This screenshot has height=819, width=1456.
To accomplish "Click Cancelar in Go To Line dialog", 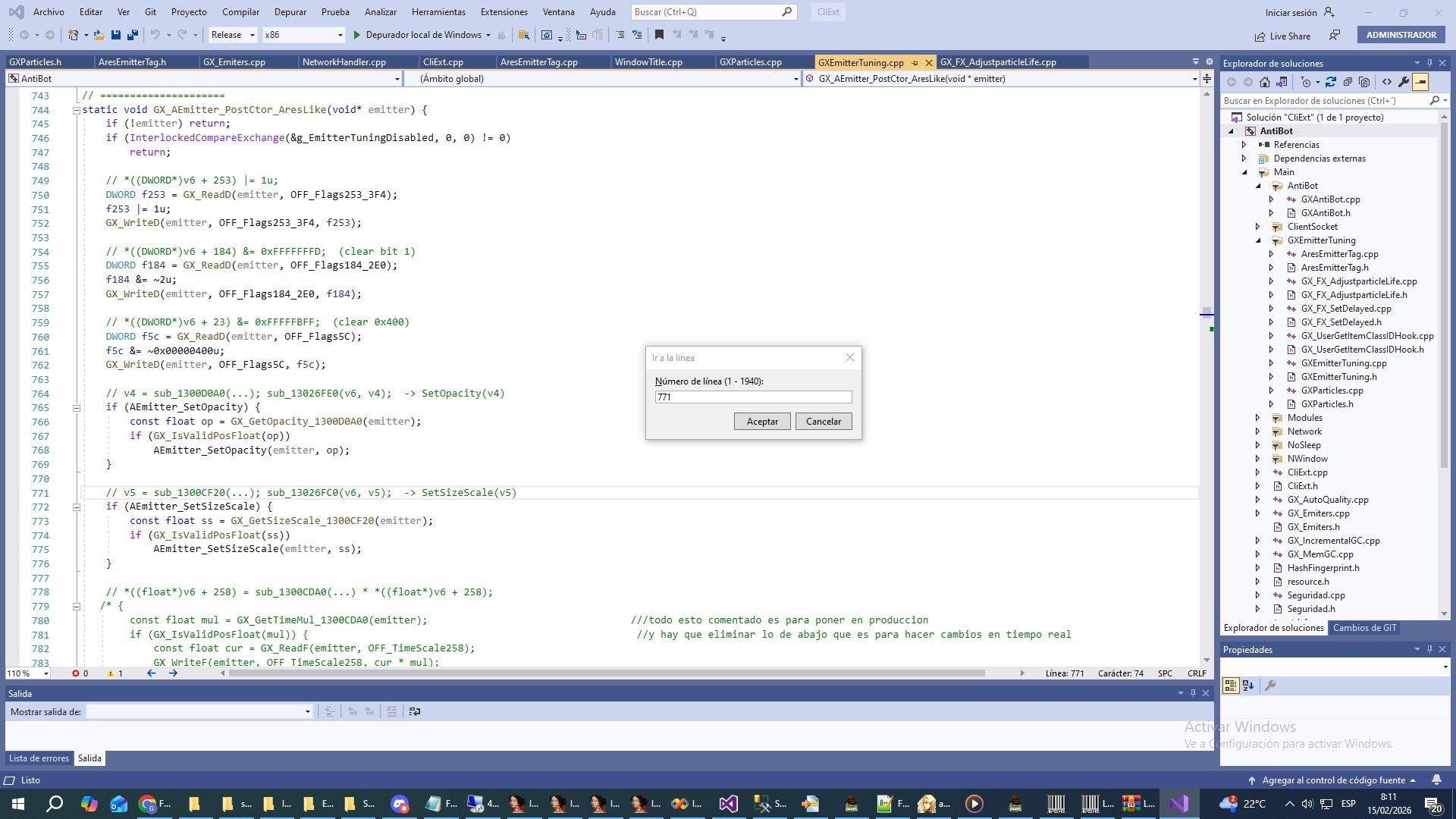I will [823, 422].
